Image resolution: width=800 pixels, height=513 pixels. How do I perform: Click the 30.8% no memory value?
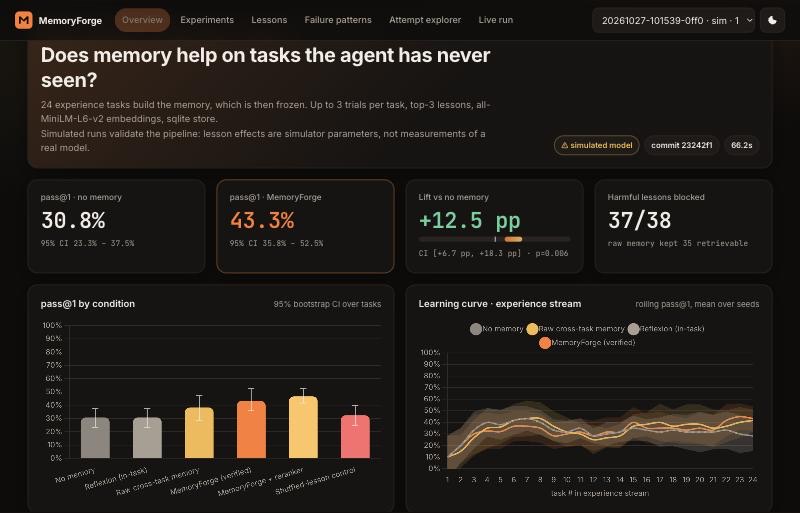point(73,221)
